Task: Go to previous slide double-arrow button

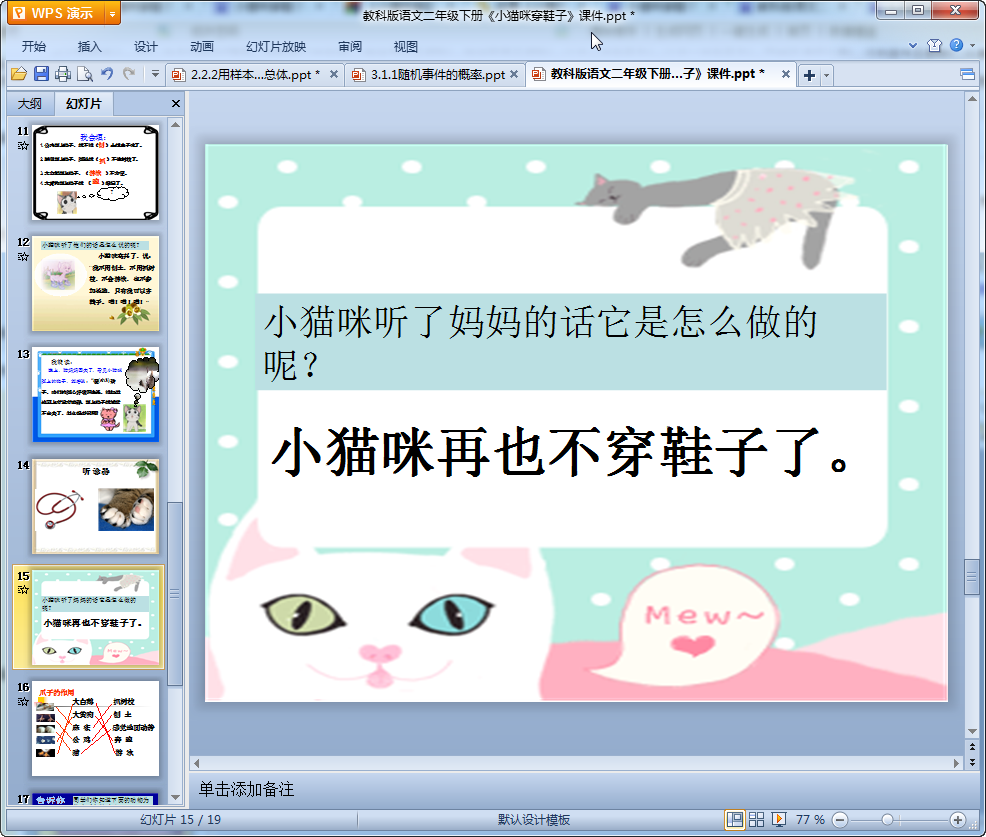Action: coord(972,747)
